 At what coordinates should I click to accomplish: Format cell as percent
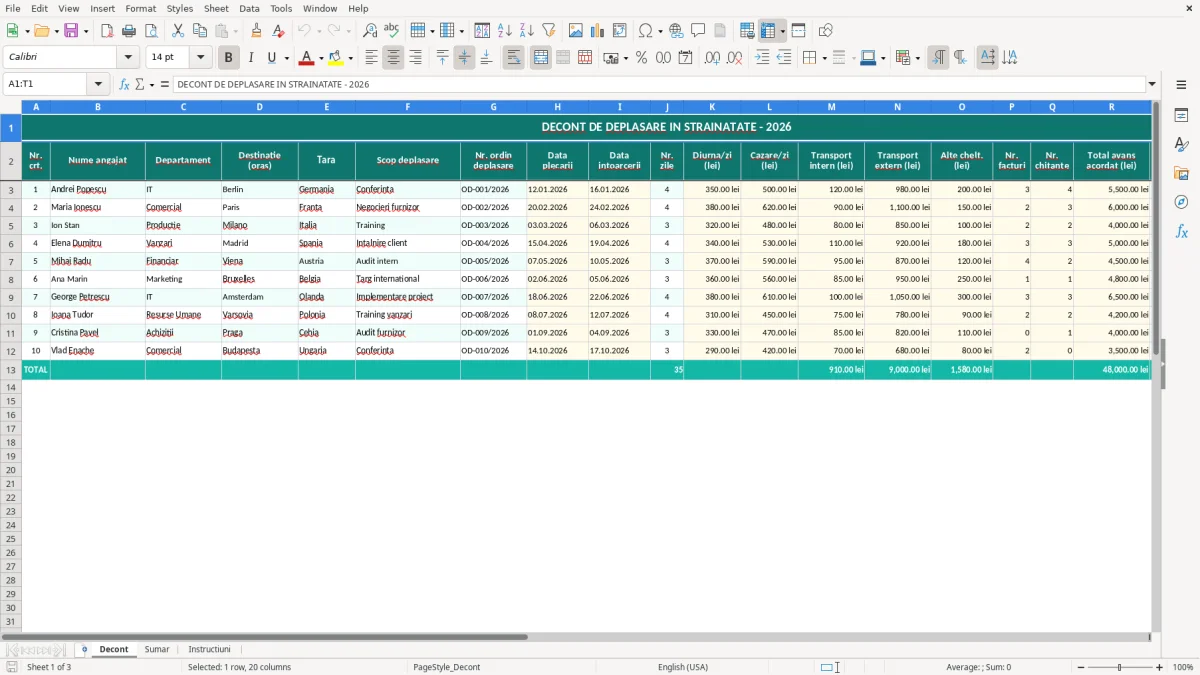(641, 58)
